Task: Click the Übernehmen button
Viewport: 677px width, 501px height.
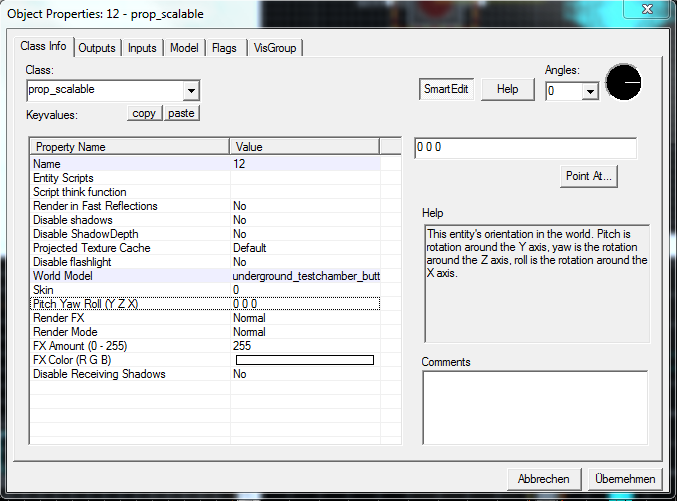Action: point(625,479)
